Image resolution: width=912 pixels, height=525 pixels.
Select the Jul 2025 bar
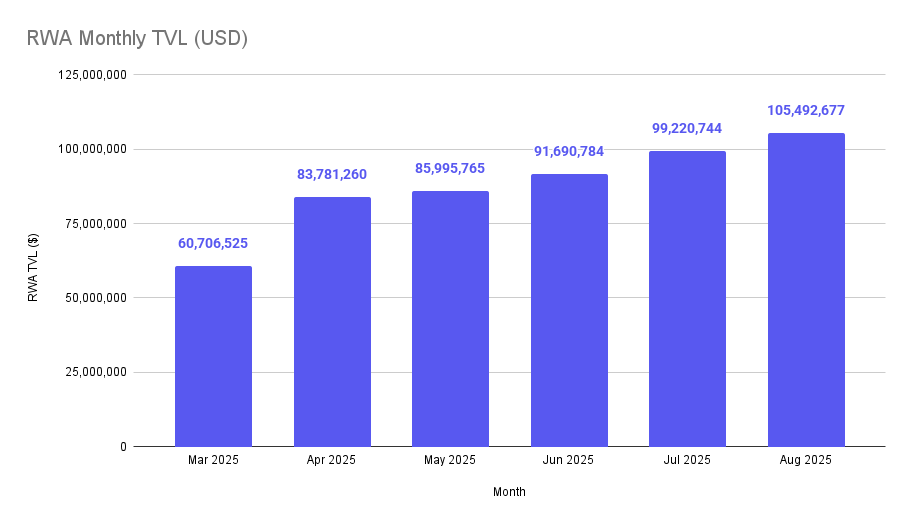(687, 299)
